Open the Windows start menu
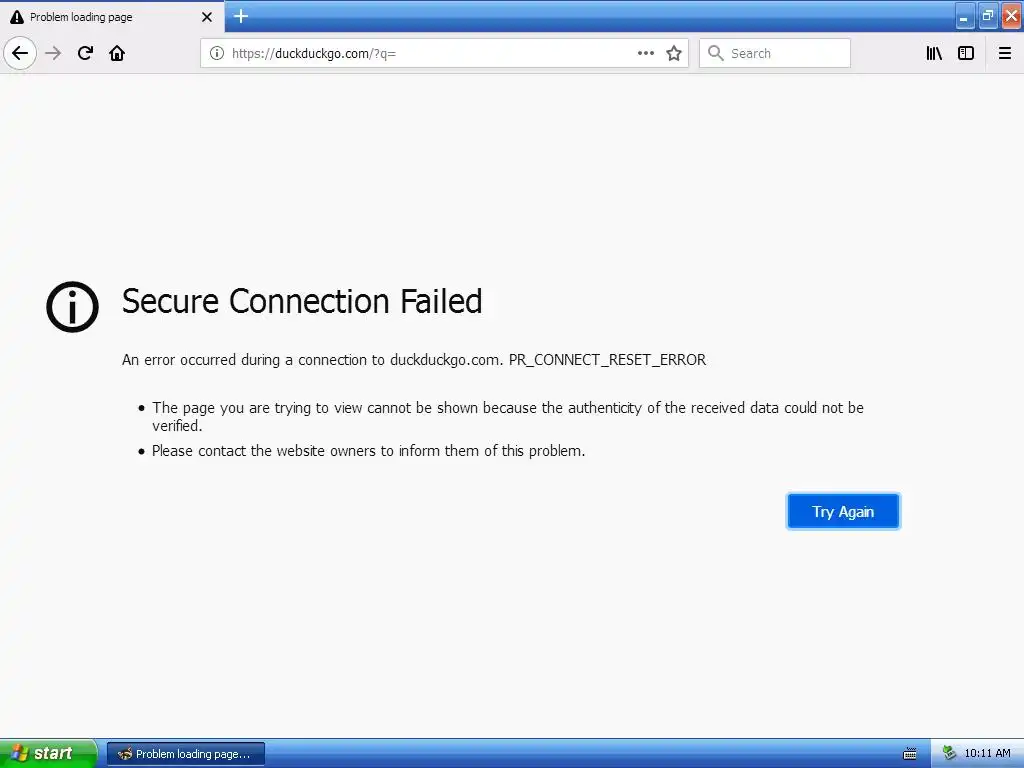The width and height of the screenshot is (1024, 768). click(48, 753)
